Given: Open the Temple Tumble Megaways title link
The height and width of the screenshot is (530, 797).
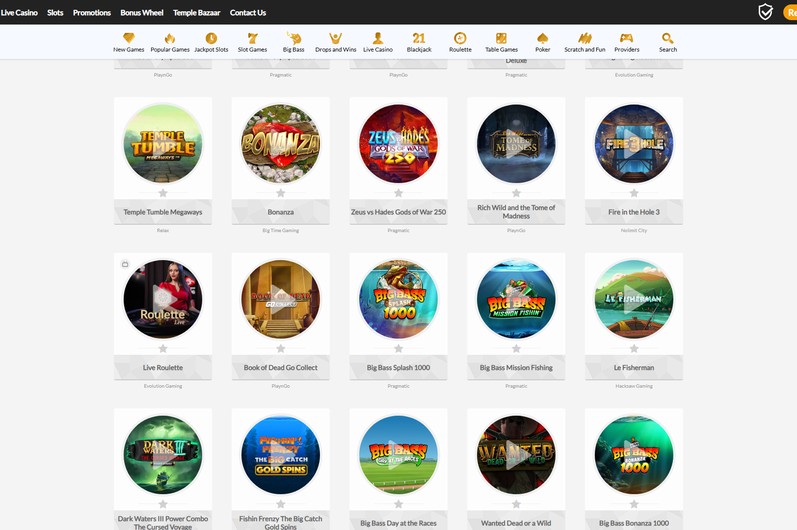Looking at the screenshot, I should click(x=163, y=212).
